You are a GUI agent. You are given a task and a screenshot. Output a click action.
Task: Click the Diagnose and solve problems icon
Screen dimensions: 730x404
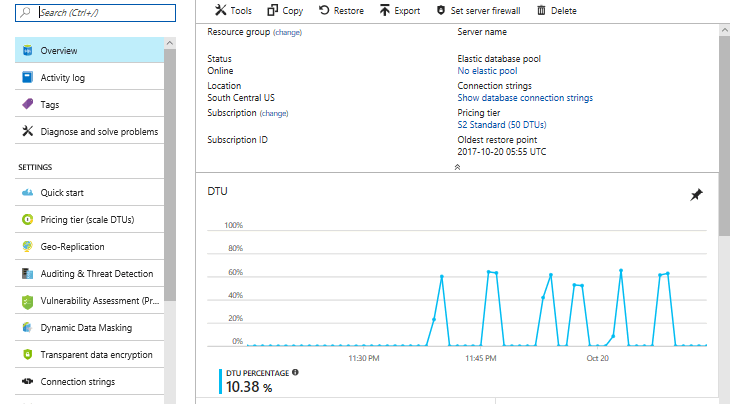click(27, 131)
